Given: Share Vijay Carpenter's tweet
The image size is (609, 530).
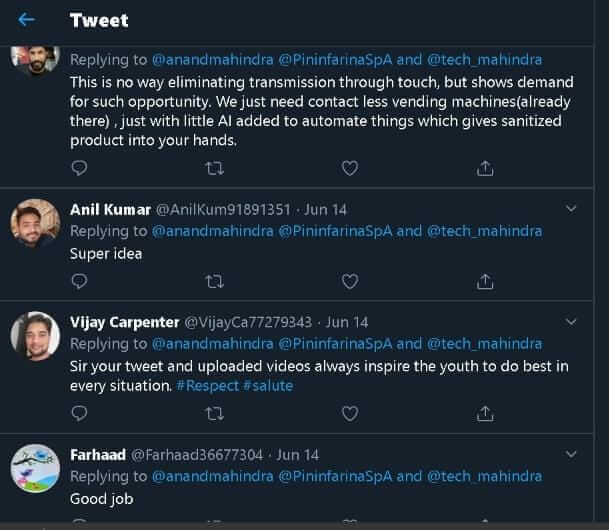Looking at the screenshot, I should tap(485, 413).
